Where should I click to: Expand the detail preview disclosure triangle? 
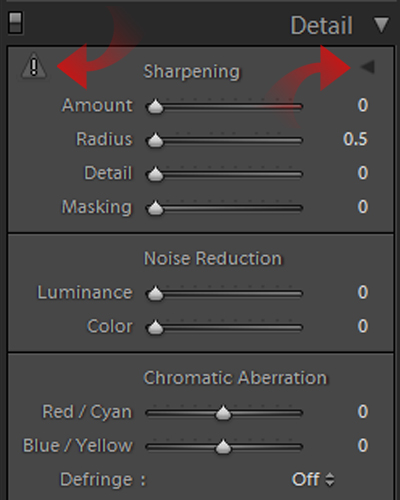(x=368, y=67)
